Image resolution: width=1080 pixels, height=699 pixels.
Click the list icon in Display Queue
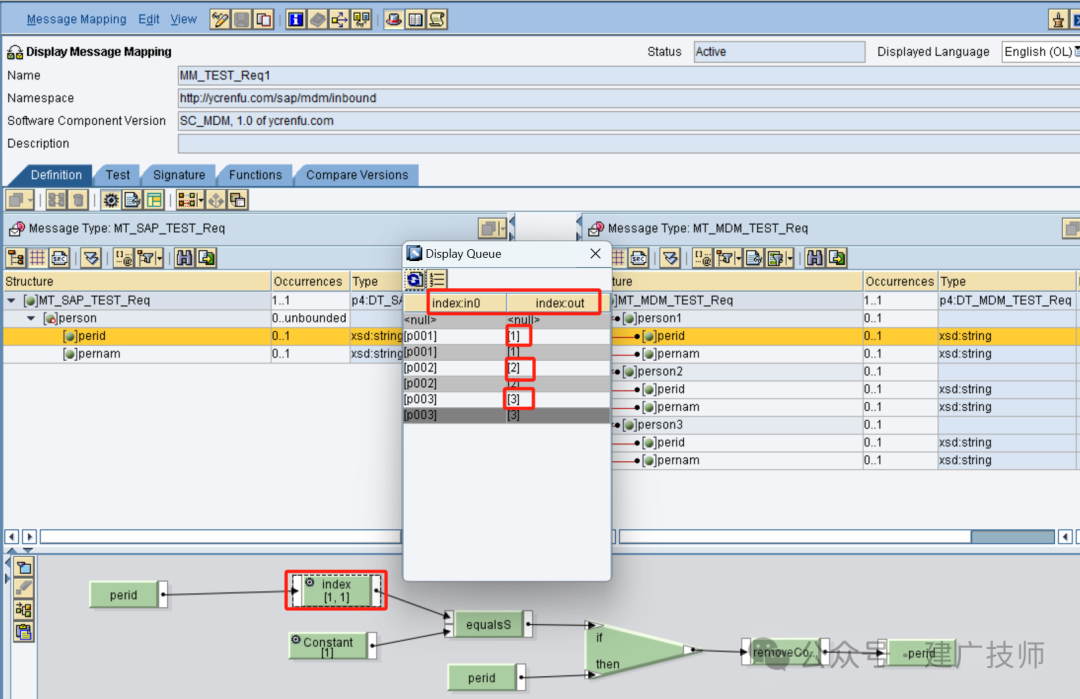pos(437,280)
